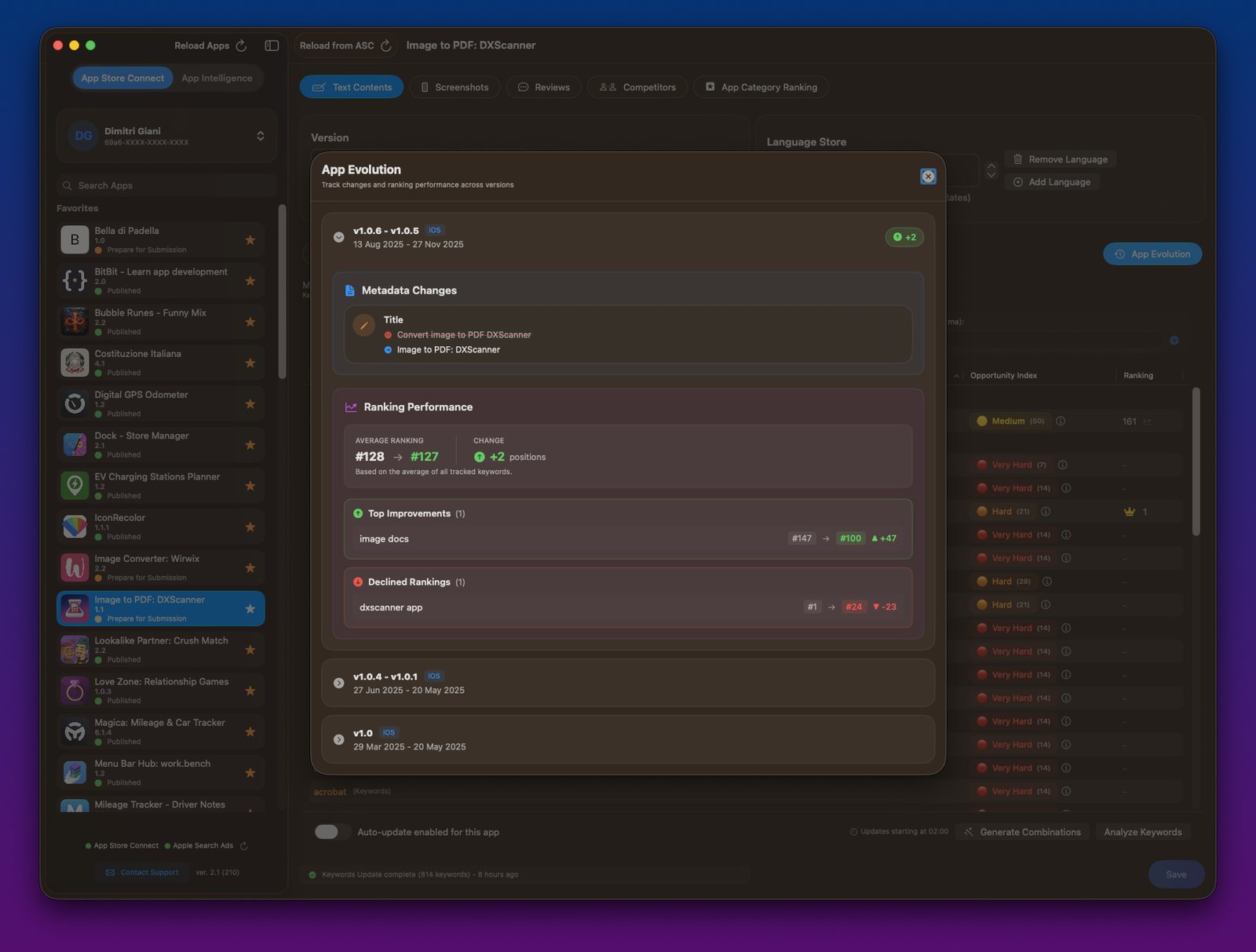Click the magnifier icon in Search Apps

click(x=67, y=185)
